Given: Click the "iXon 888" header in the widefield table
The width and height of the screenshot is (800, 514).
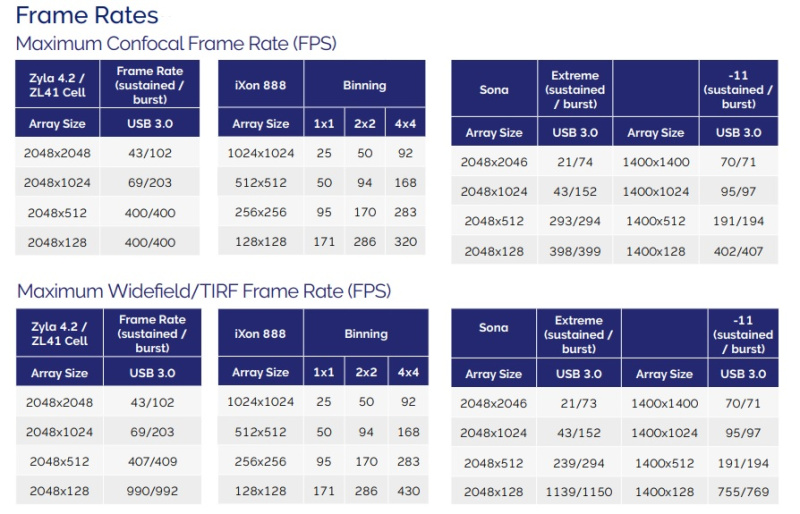Looking at the screenshot, I should coord(261,334).
